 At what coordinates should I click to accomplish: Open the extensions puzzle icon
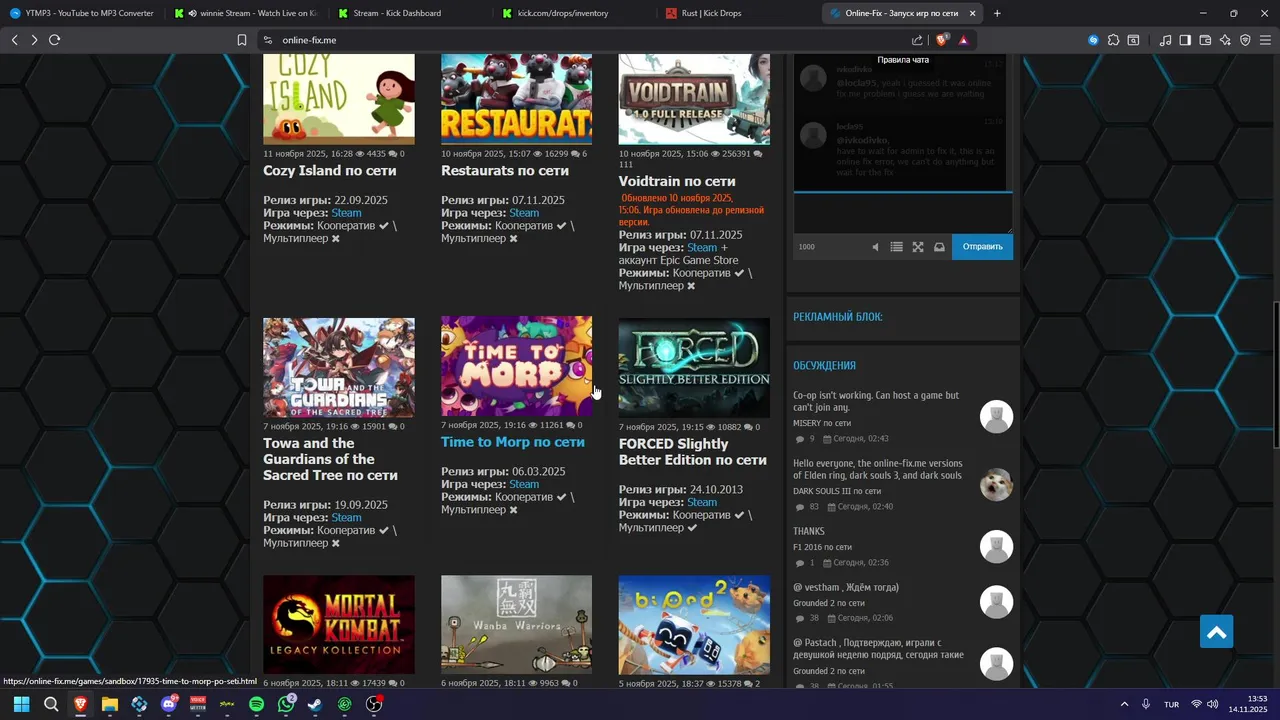click(1113, 40)
